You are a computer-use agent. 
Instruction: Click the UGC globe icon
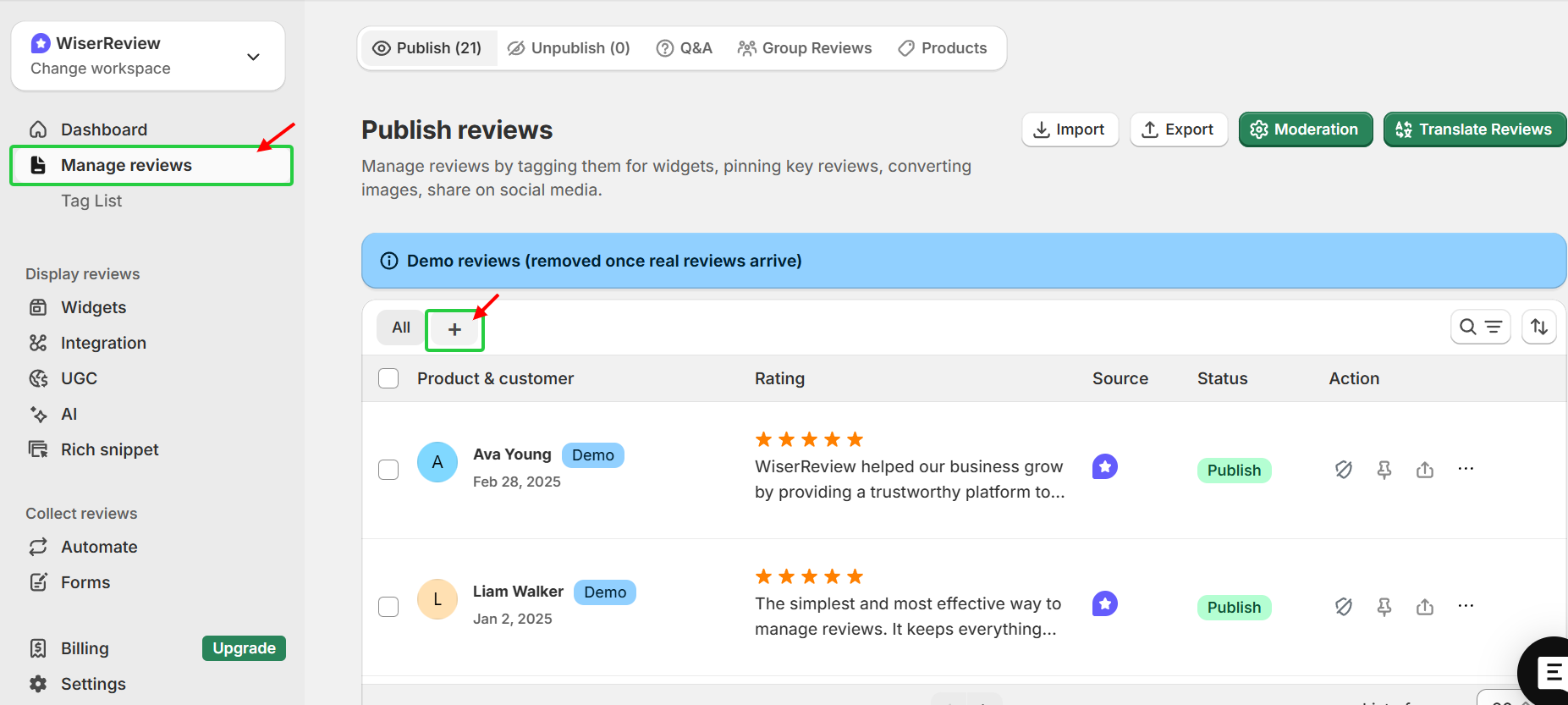pyautogui.click(x=38, y=378)
